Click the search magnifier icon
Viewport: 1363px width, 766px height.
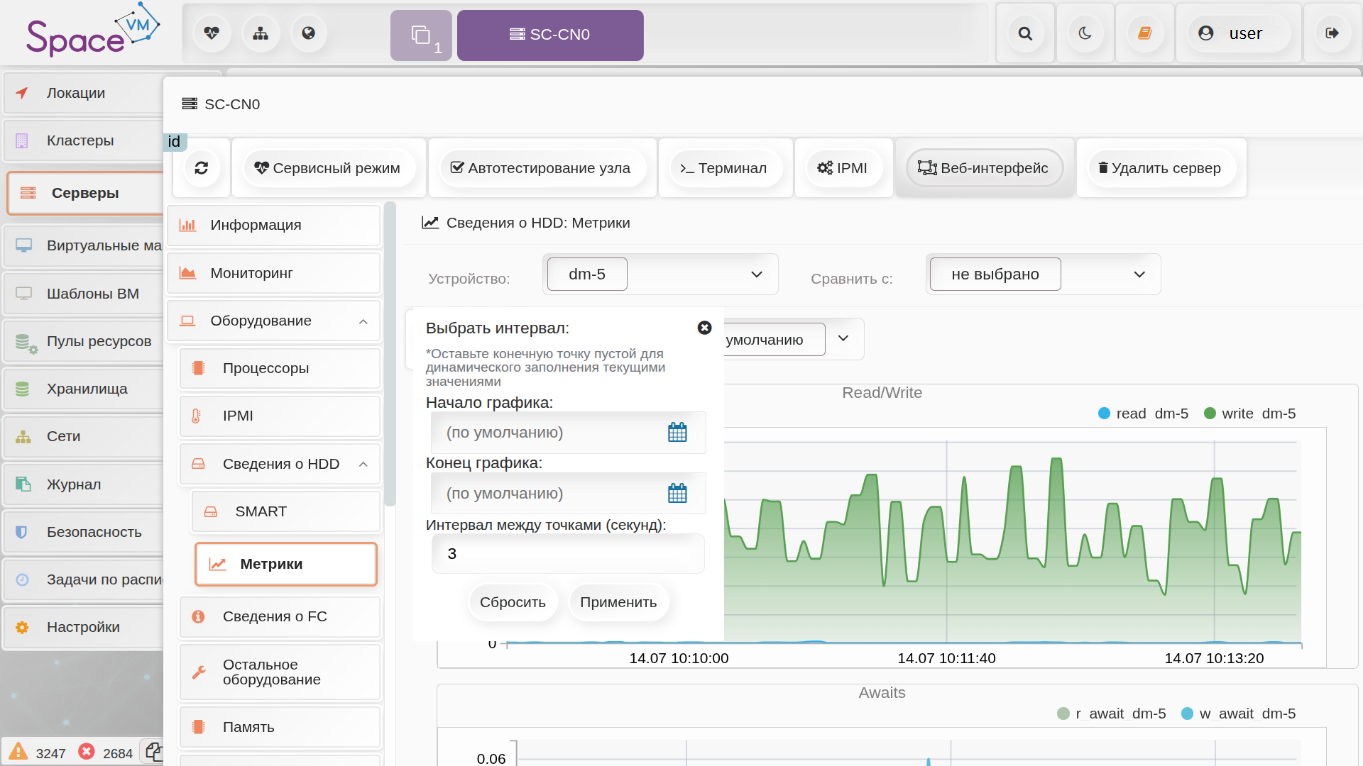pyautogui.click(x=1025, y=33)
